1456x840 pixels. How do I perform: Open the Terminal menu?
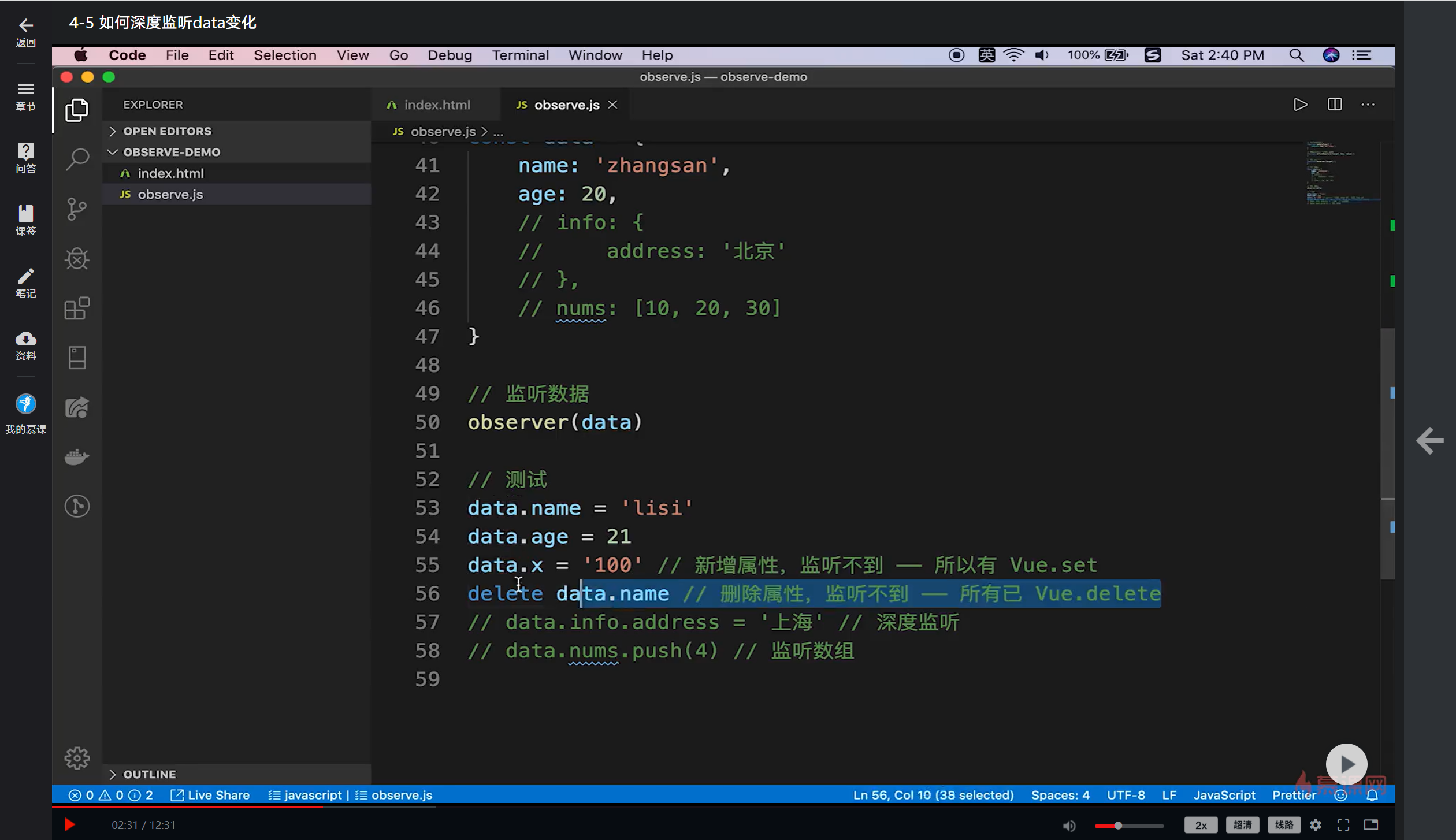coord(520,55)
